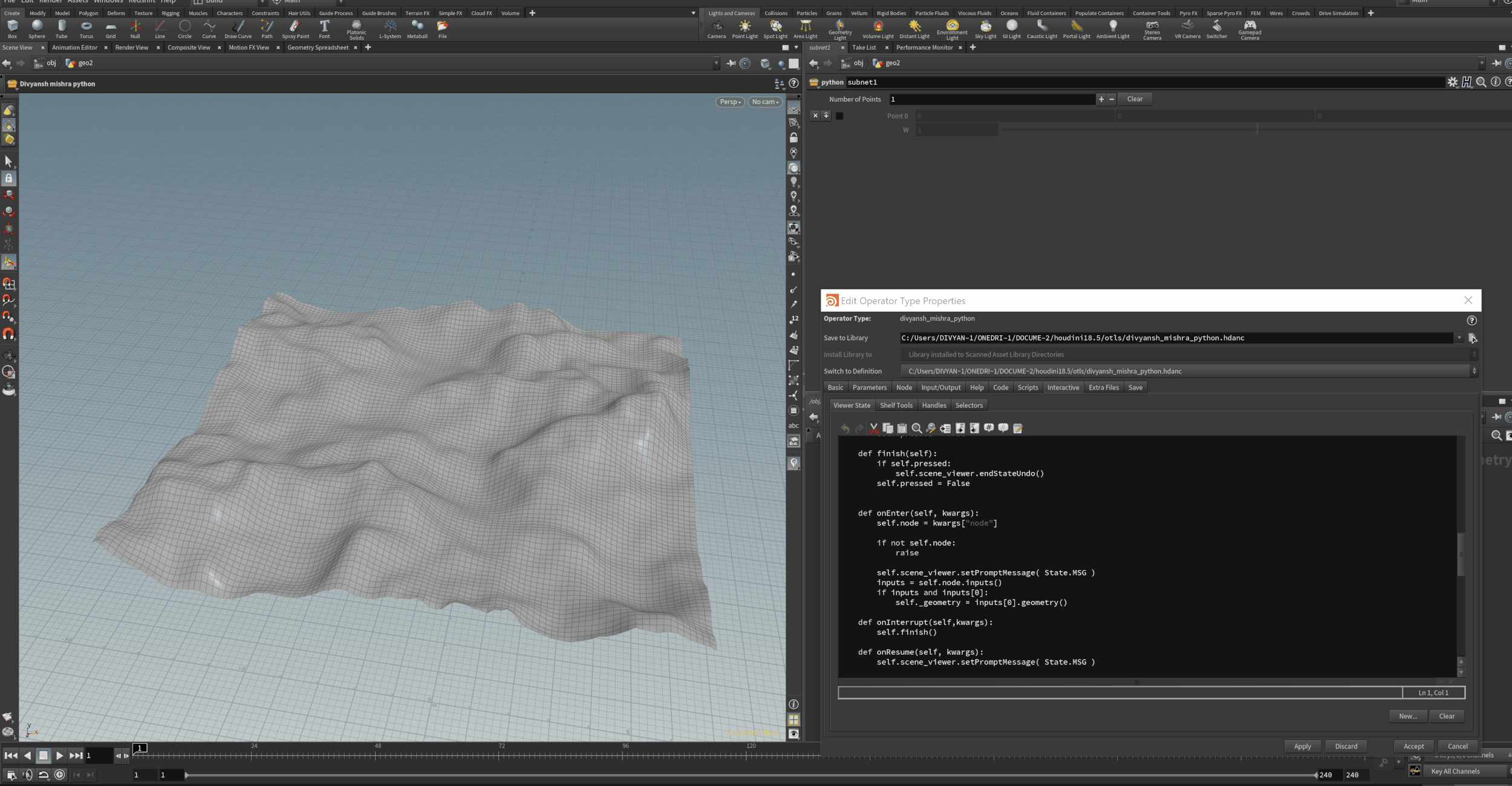This screenshot has height=786, width=1512.
Task: Expand the Save to Library path dropdown
Action: click(x=1459, y=338)
